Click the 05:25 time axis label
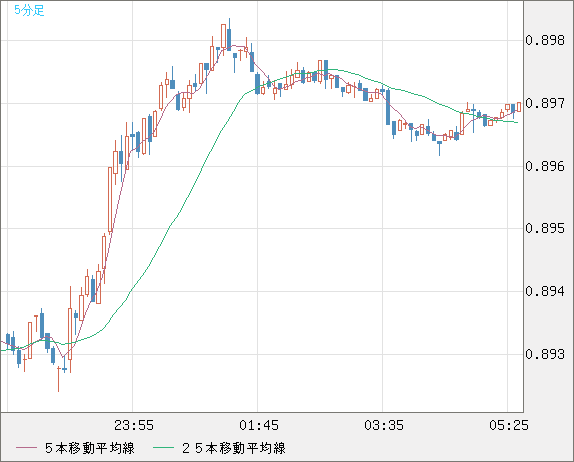The width and height of the screenshot is (574, 462). 509,425
